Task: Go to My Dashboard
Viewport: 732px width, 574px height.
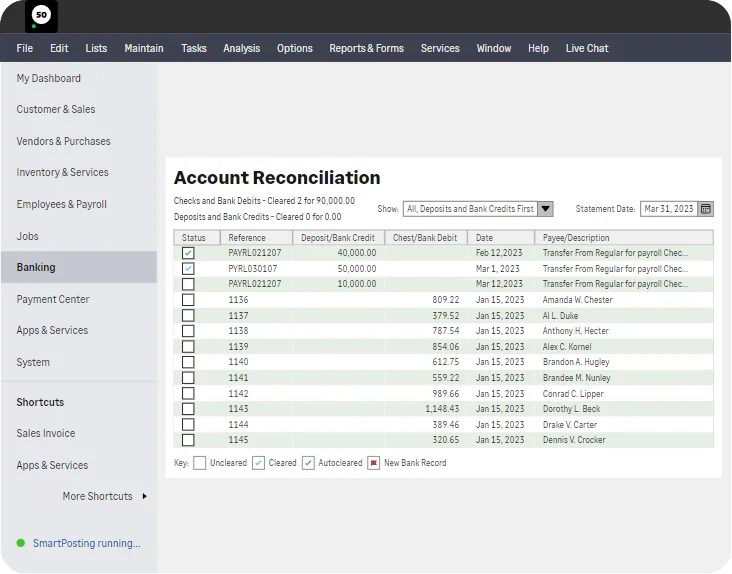Action: click(x=49, y=78)
